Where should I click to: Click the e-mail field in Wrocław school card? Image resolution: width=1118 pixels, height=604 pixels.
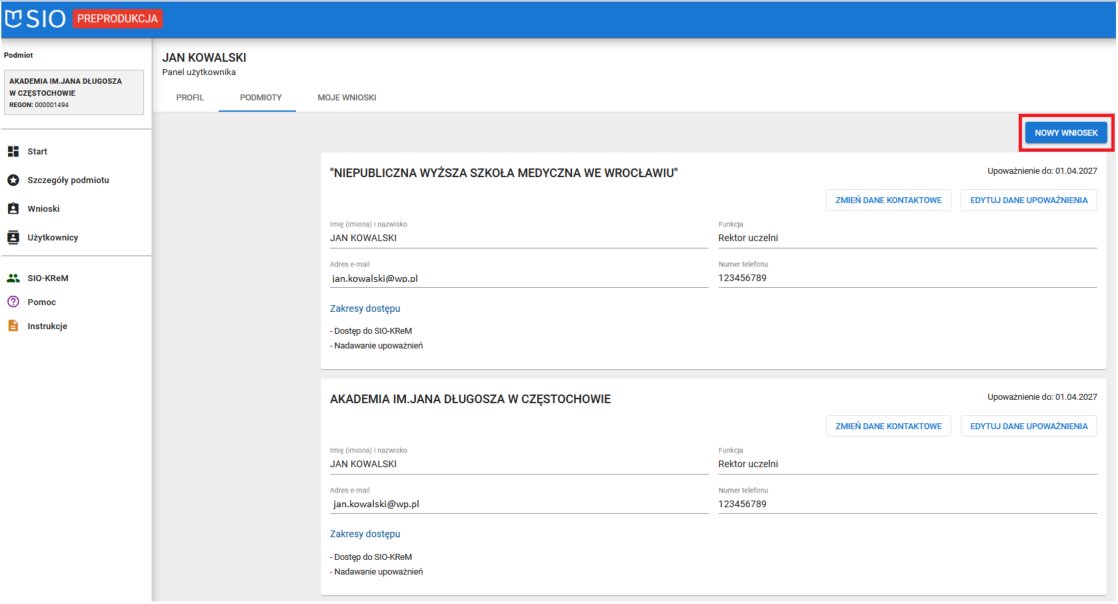[518, 279]
